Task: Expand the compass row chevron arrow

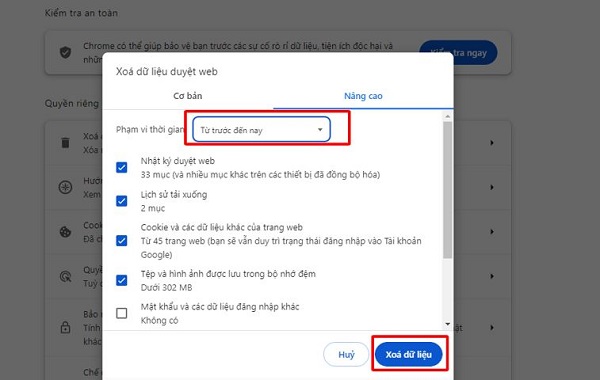Action: [492, 187]
